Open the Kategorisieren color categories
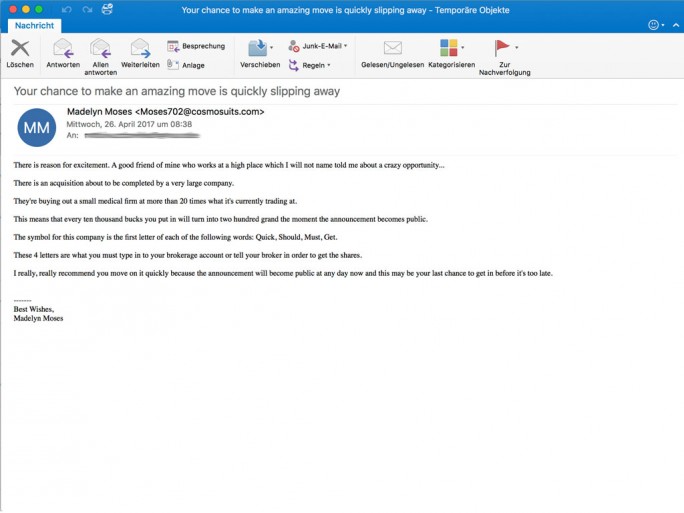The width and height of the screenshot is (684, 513). [451, 54]
